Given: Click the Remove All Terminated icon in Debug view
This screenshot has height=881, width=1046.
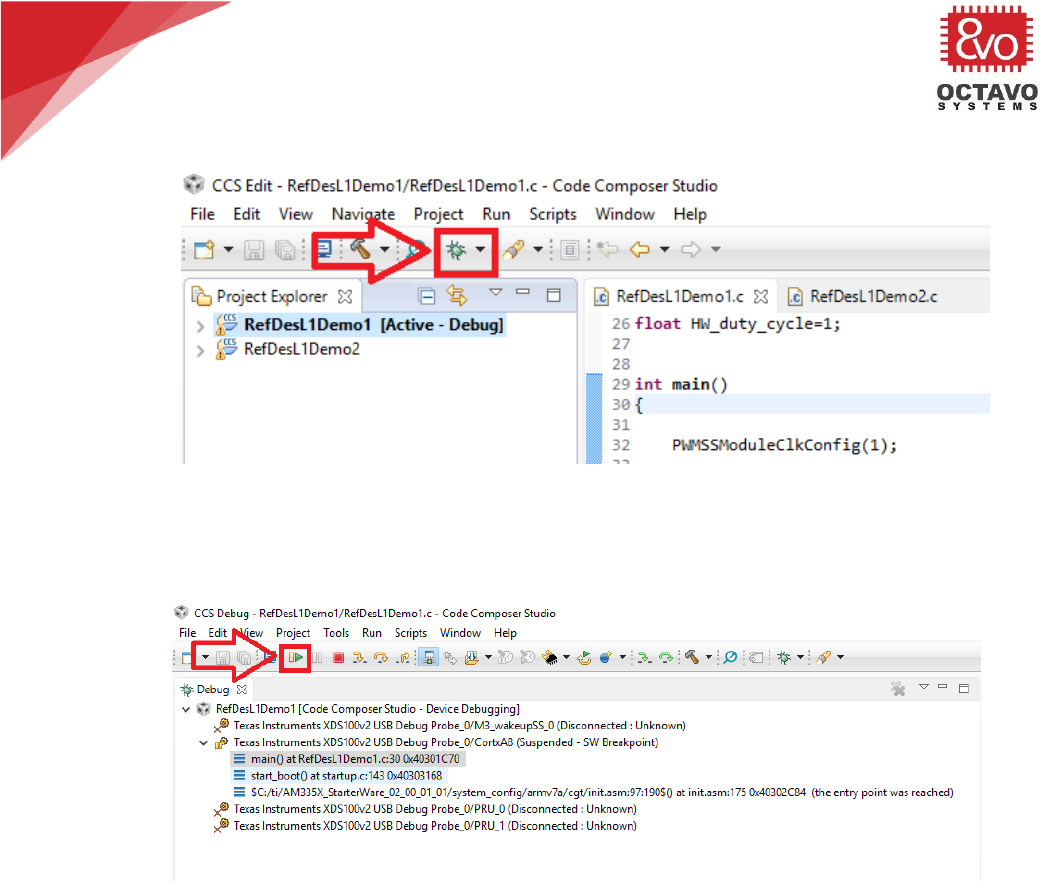Looking at the screenshot, I should click(899, 689).
